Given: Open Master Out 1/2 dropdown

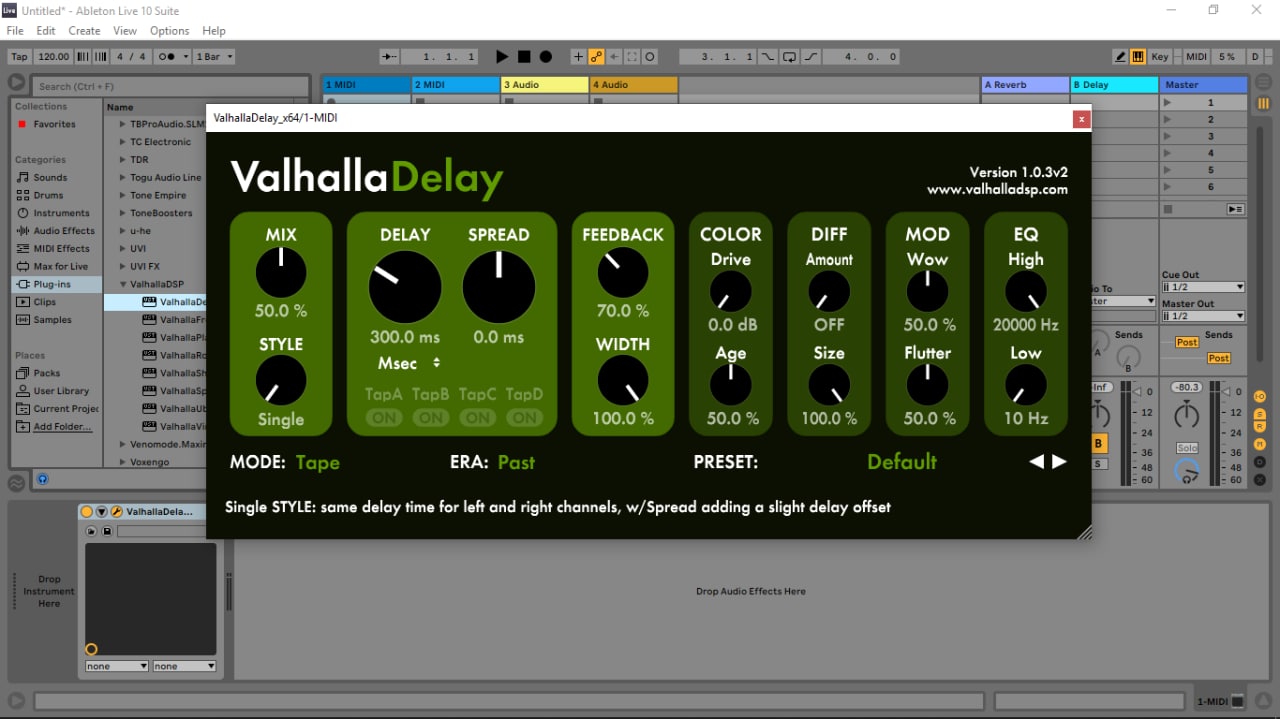Looking at the screenshot, I should tap(1203, 316).
